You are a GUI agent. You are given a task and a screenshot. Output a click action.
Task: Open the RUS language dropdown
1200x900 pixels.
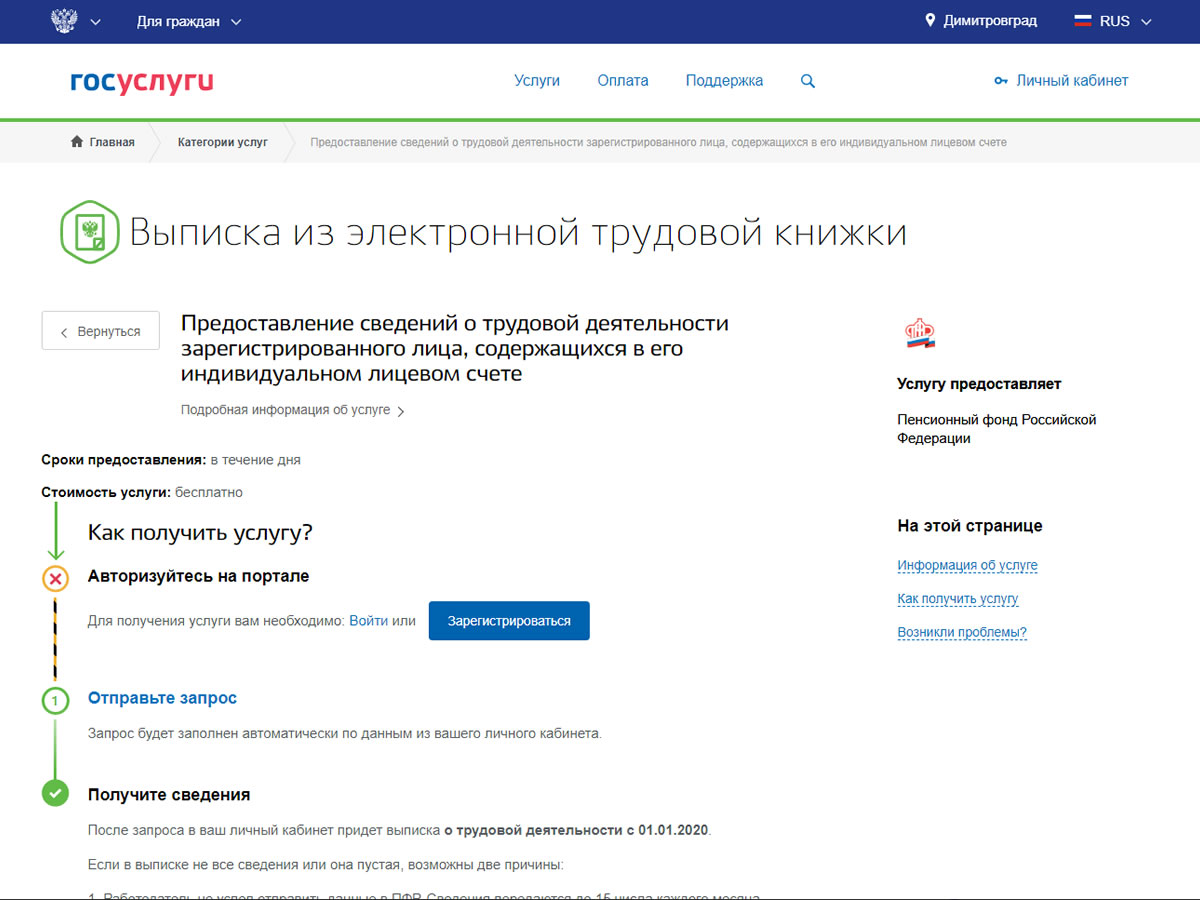pyautogui.click(x=1126, y=21)
